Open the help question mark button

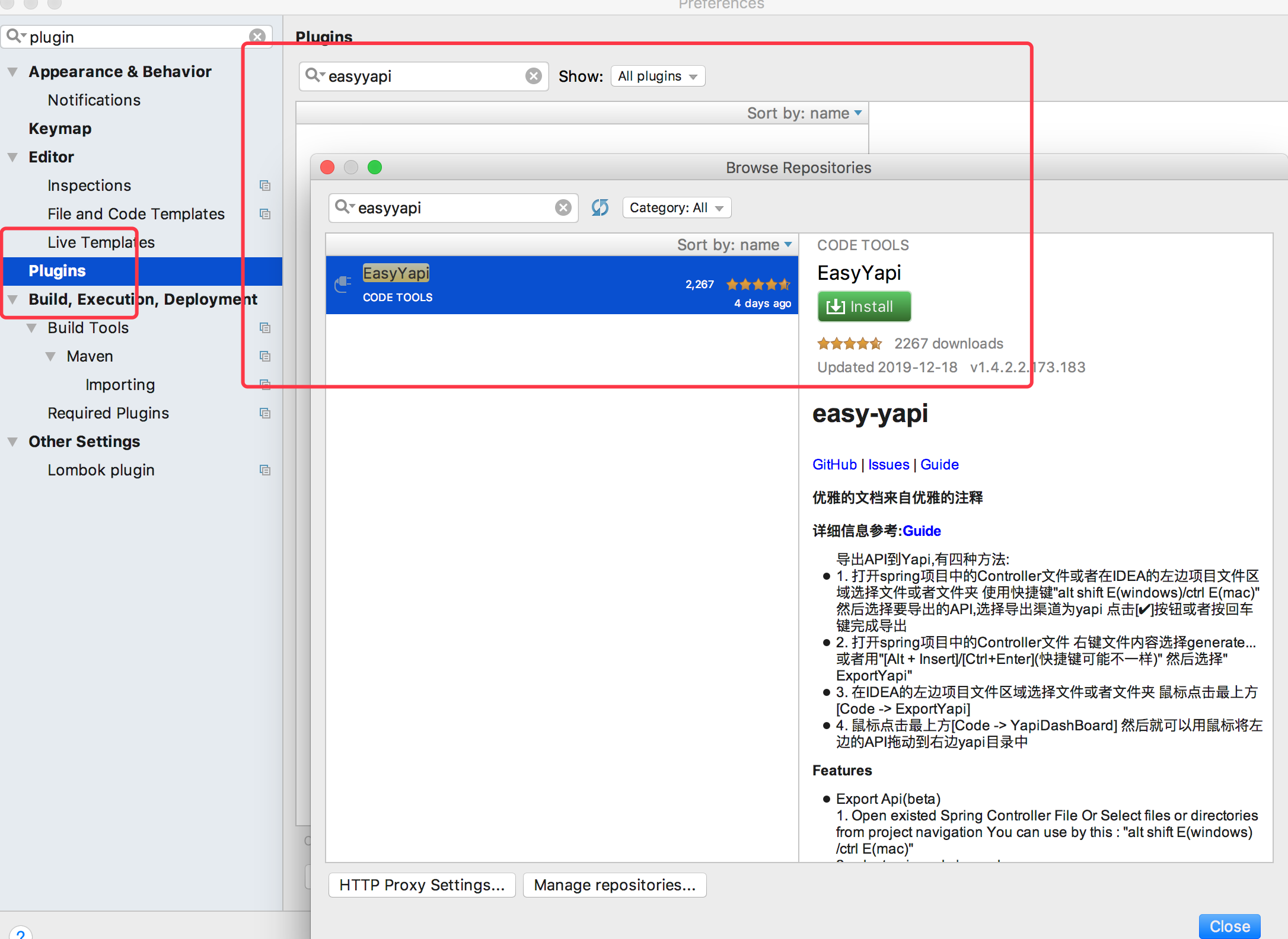[21, 934]
